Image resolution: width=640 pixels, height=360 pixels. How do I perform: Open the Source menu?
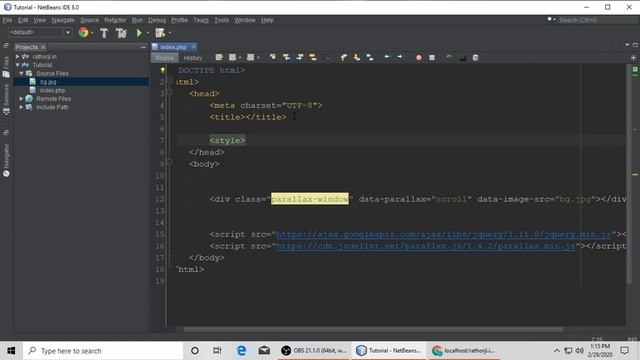pos(89,20)
